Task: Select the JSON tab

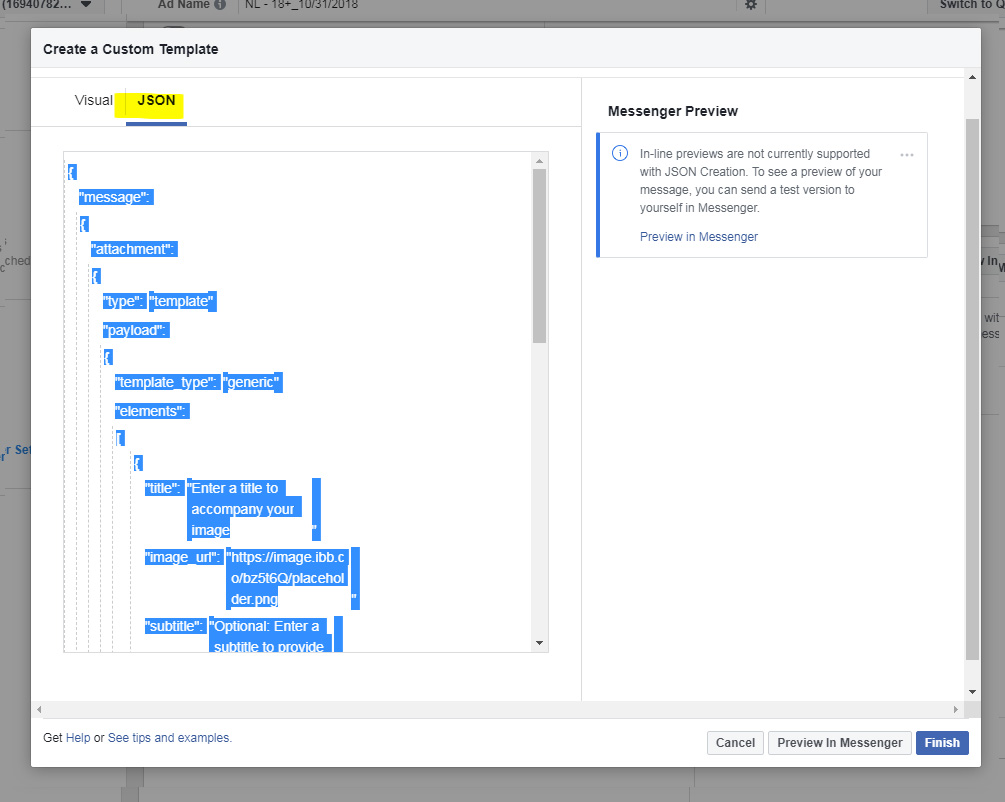Action: coord(156,101)
